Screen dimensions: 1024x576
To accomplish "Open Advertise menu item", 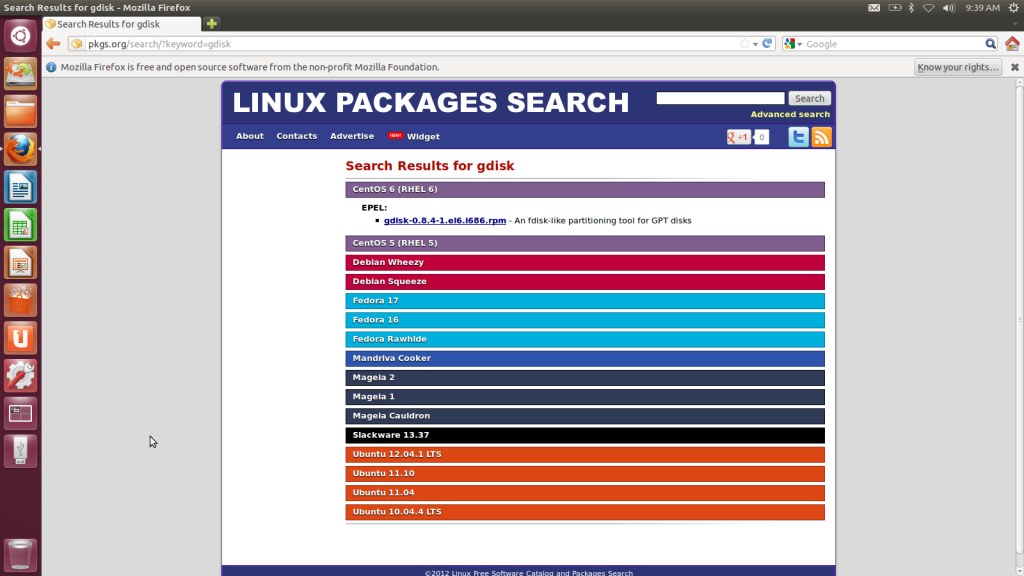I will point(352,136).
